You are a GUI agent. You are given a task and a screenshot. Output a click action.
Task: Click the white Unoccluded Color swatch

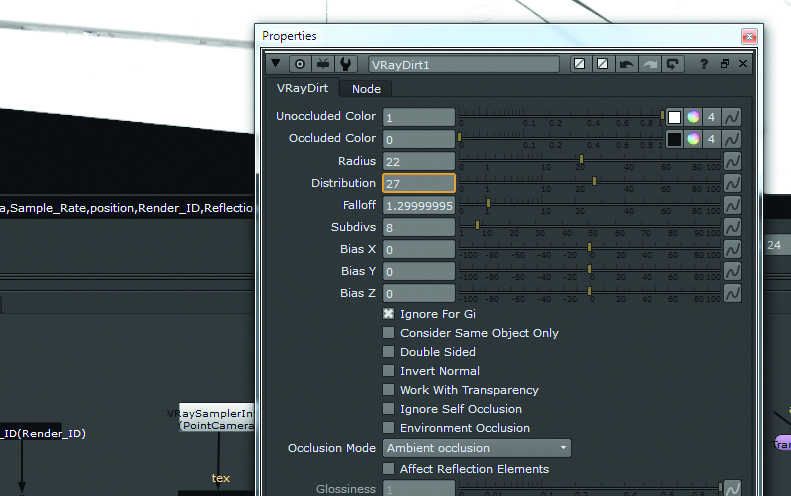point(674,117)
